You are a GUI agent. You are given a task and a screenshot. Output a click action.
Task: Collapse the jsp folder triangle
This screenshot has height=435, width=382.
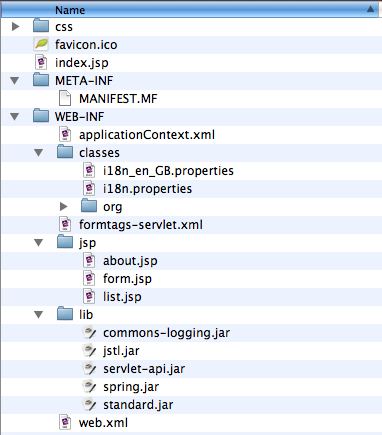(x=39, y=242)
